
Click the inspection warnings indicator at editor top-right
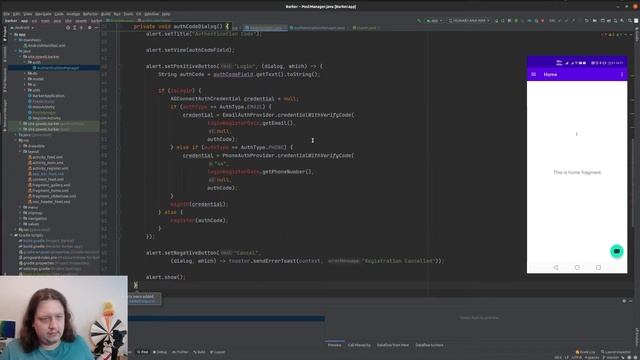tap(611, 35)
